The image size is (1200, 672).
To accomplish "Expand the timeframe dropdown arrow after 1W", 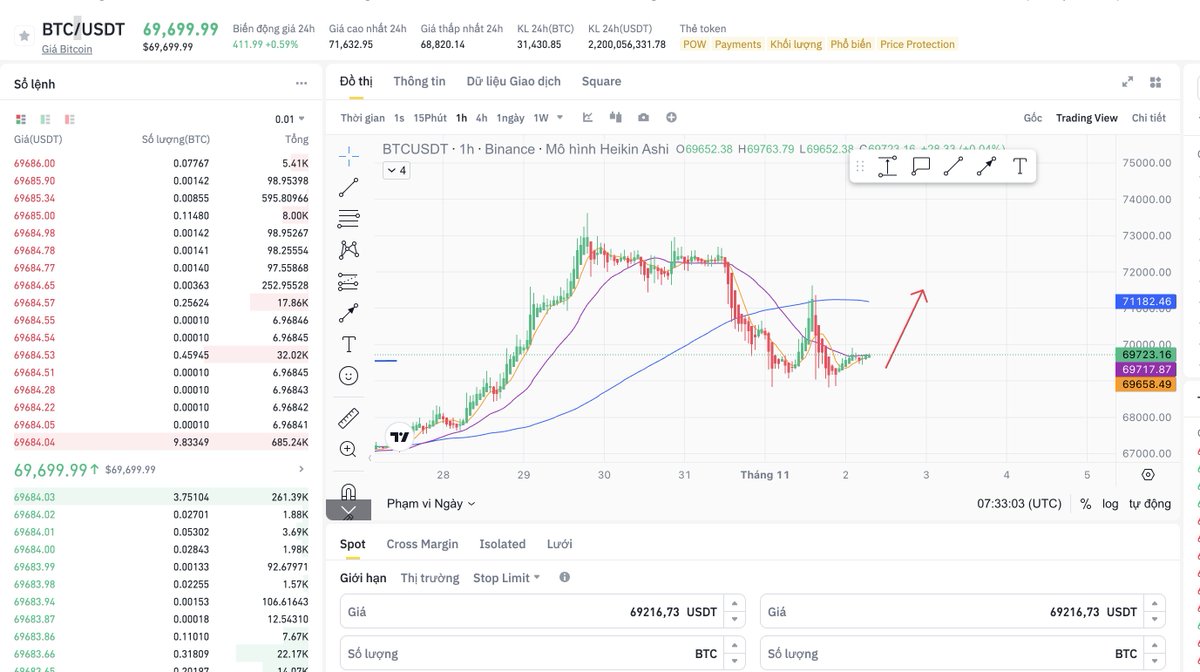I will click(560, 117).
